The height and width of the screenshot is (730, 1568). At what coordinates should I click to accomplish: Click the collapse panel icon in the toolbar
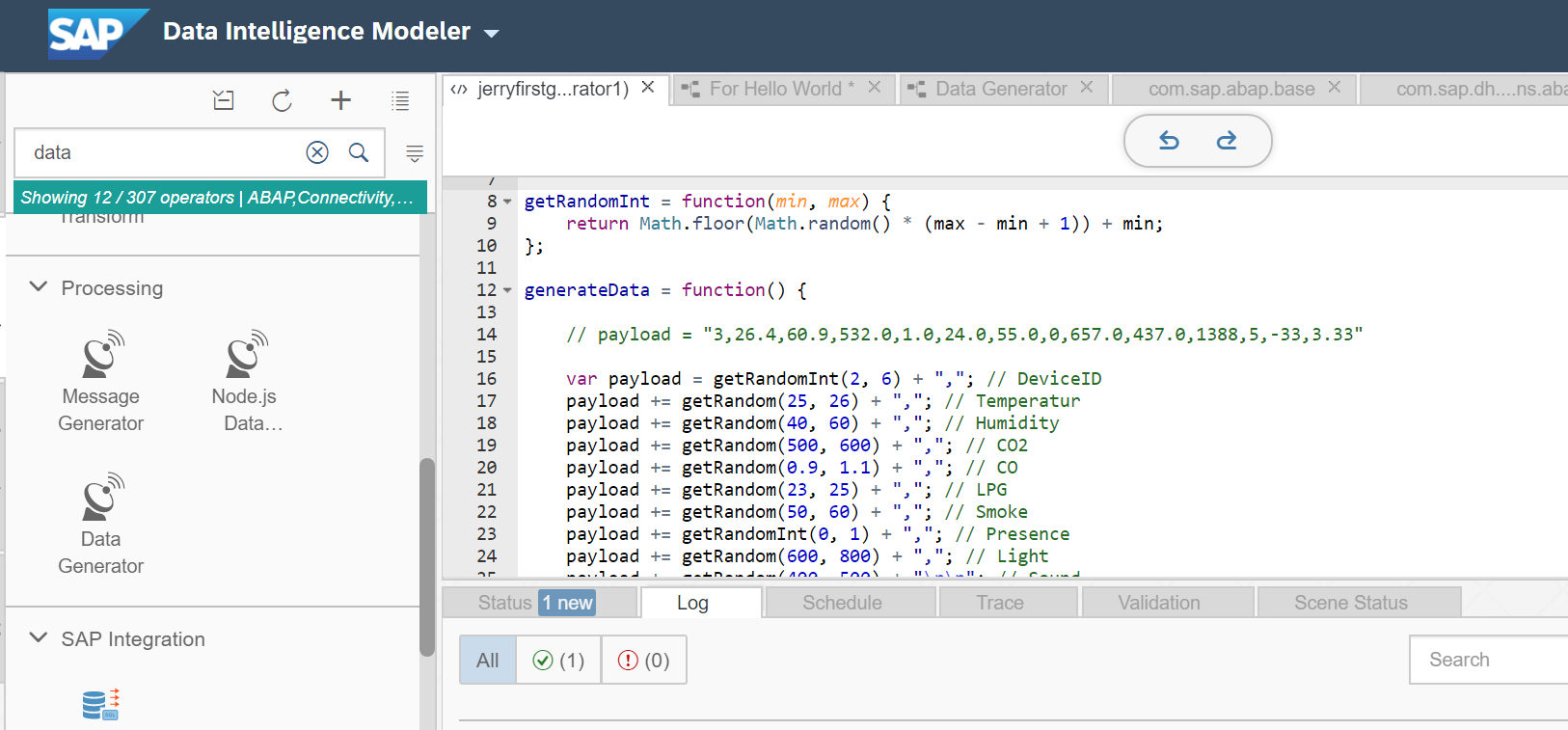pos(224,100)
